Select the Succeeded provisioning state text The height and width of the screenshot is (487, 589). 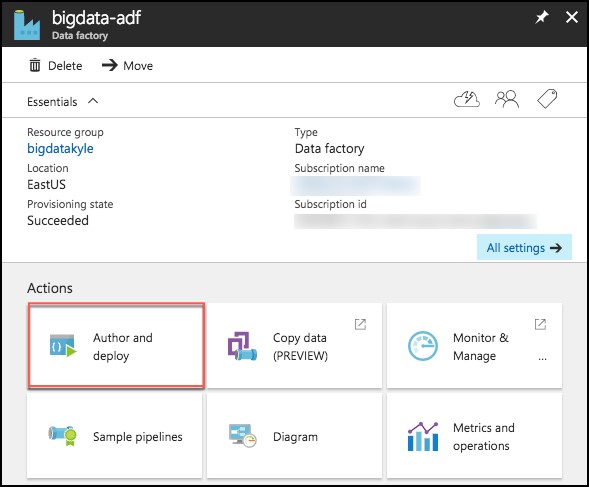pos(58,221)
